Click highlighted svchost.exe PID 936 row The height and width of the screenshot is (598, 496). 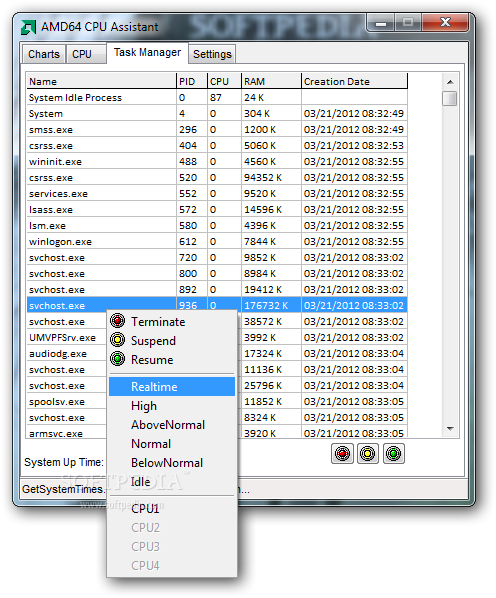[217, 305]
